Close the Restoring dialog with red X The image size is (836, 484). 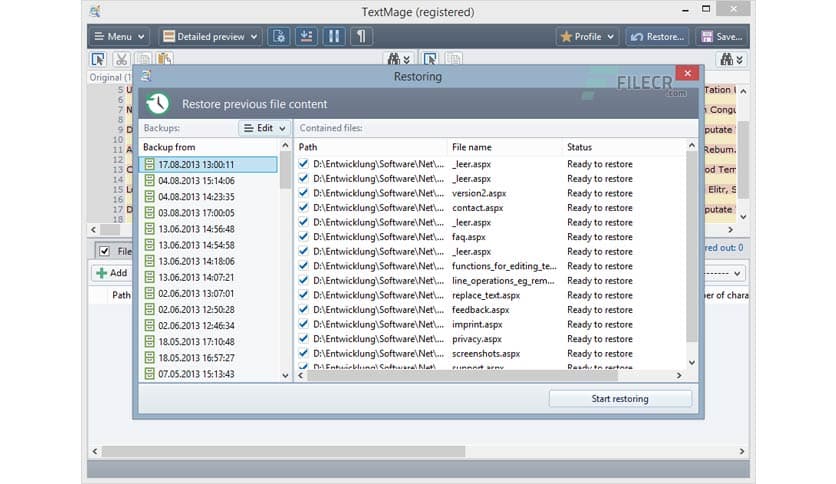687,73
